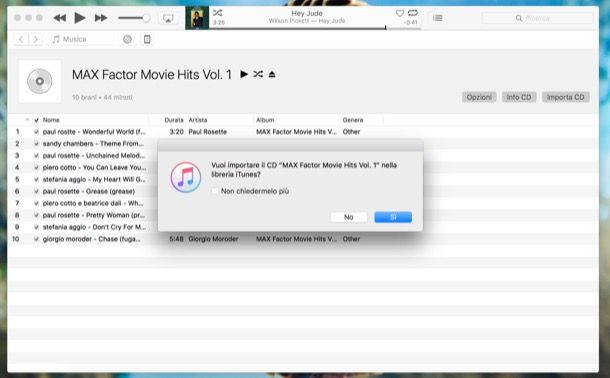The image size is (610, 378).
Task: Select track 'giorgio moroder - Chase'
Action: [x=92, y=239]
